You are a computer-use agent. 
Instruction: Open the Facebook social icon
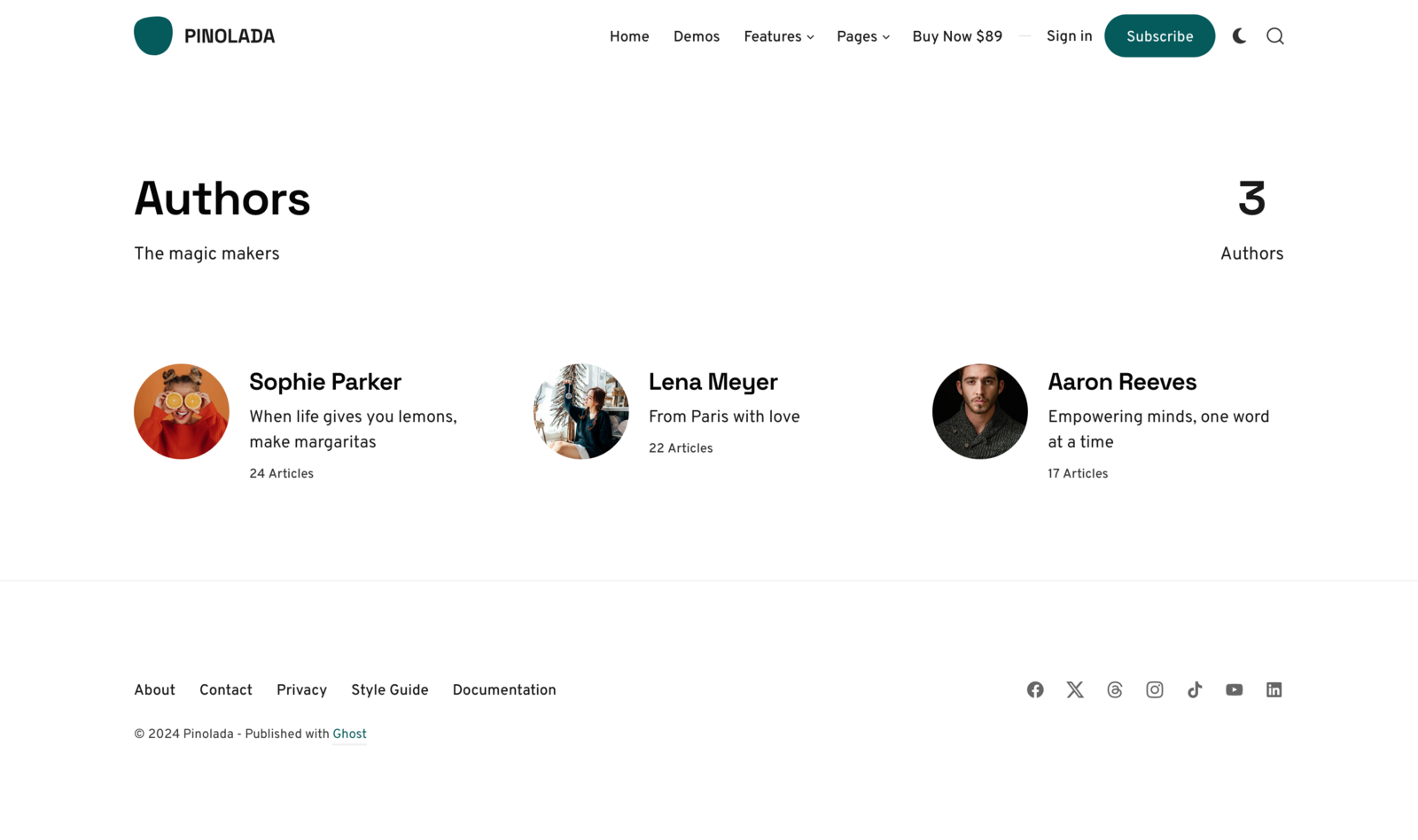(x=1035, y=689)
